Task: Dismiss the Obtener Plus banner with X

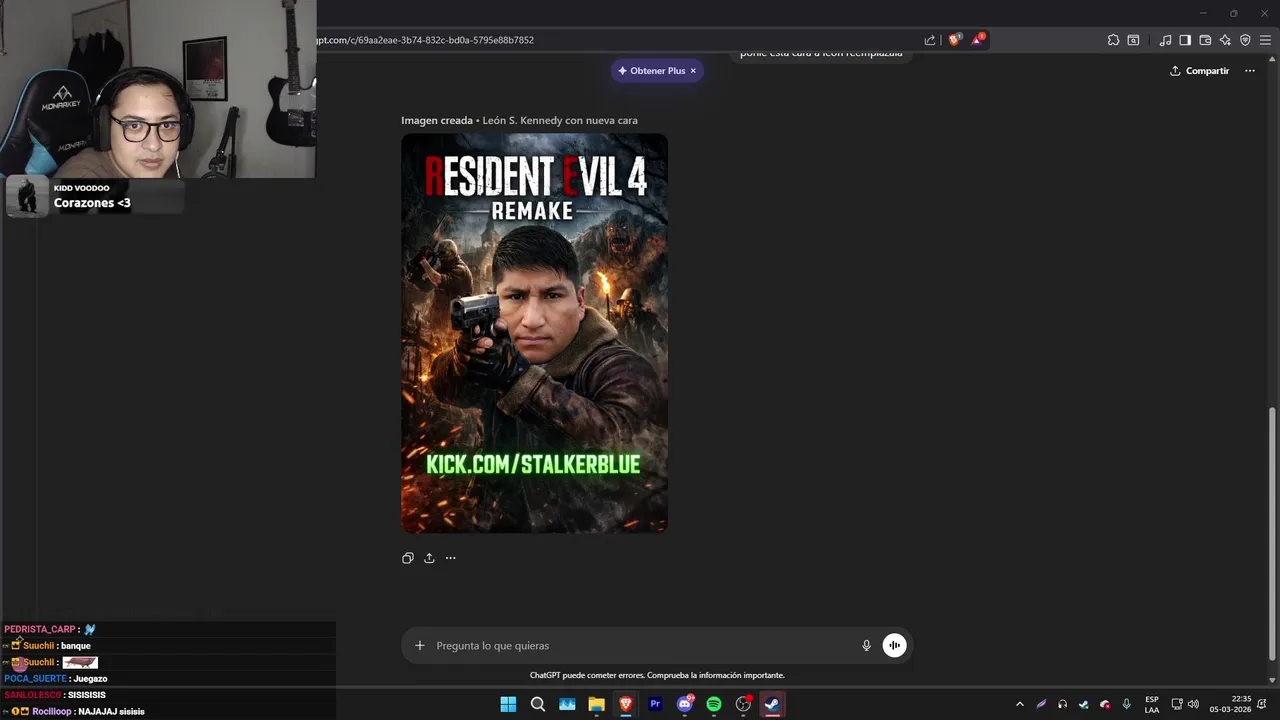Action: click(x=693, y=71)
